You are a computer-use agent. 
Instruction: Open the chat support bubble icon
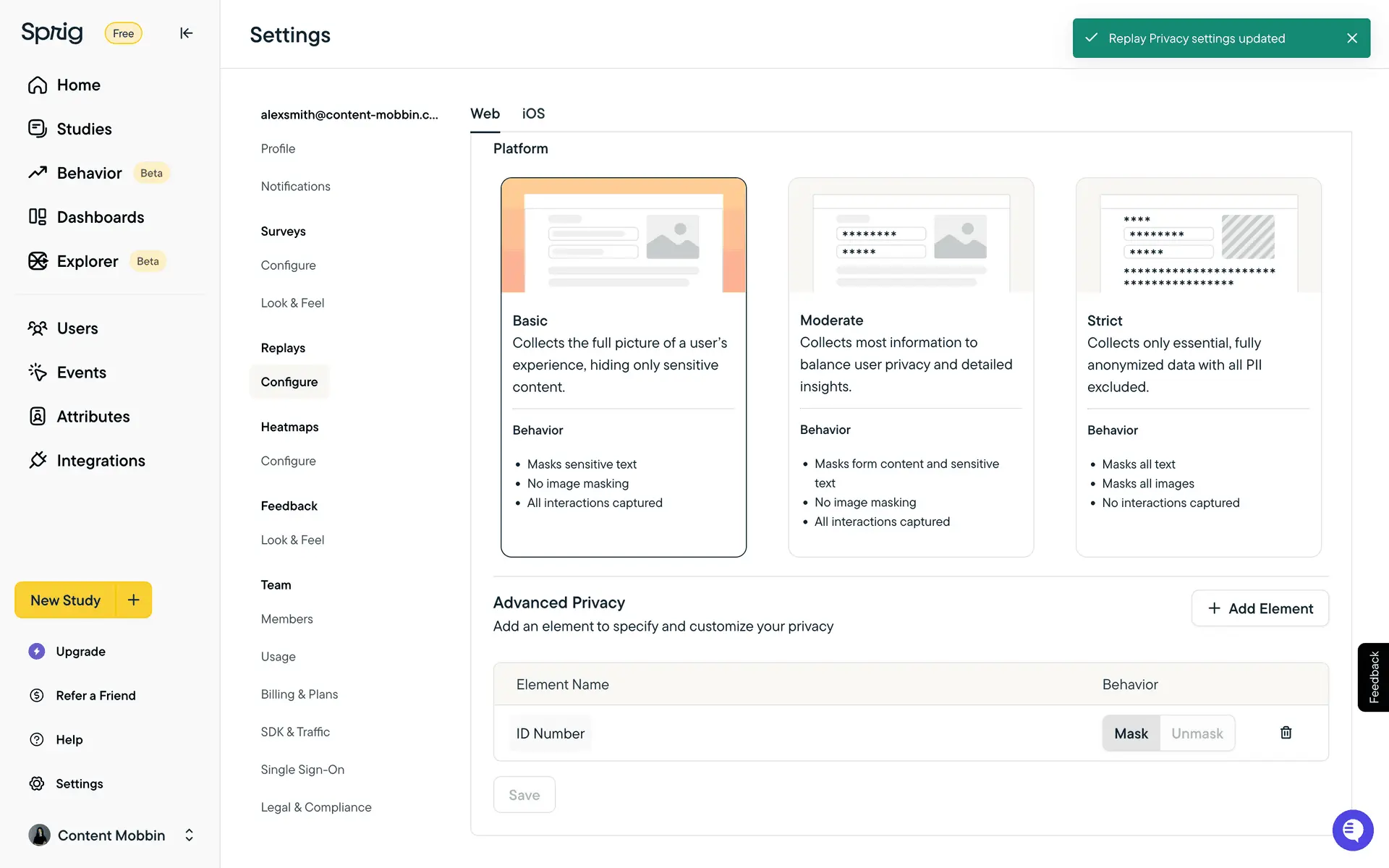[x=1352, y=830]
